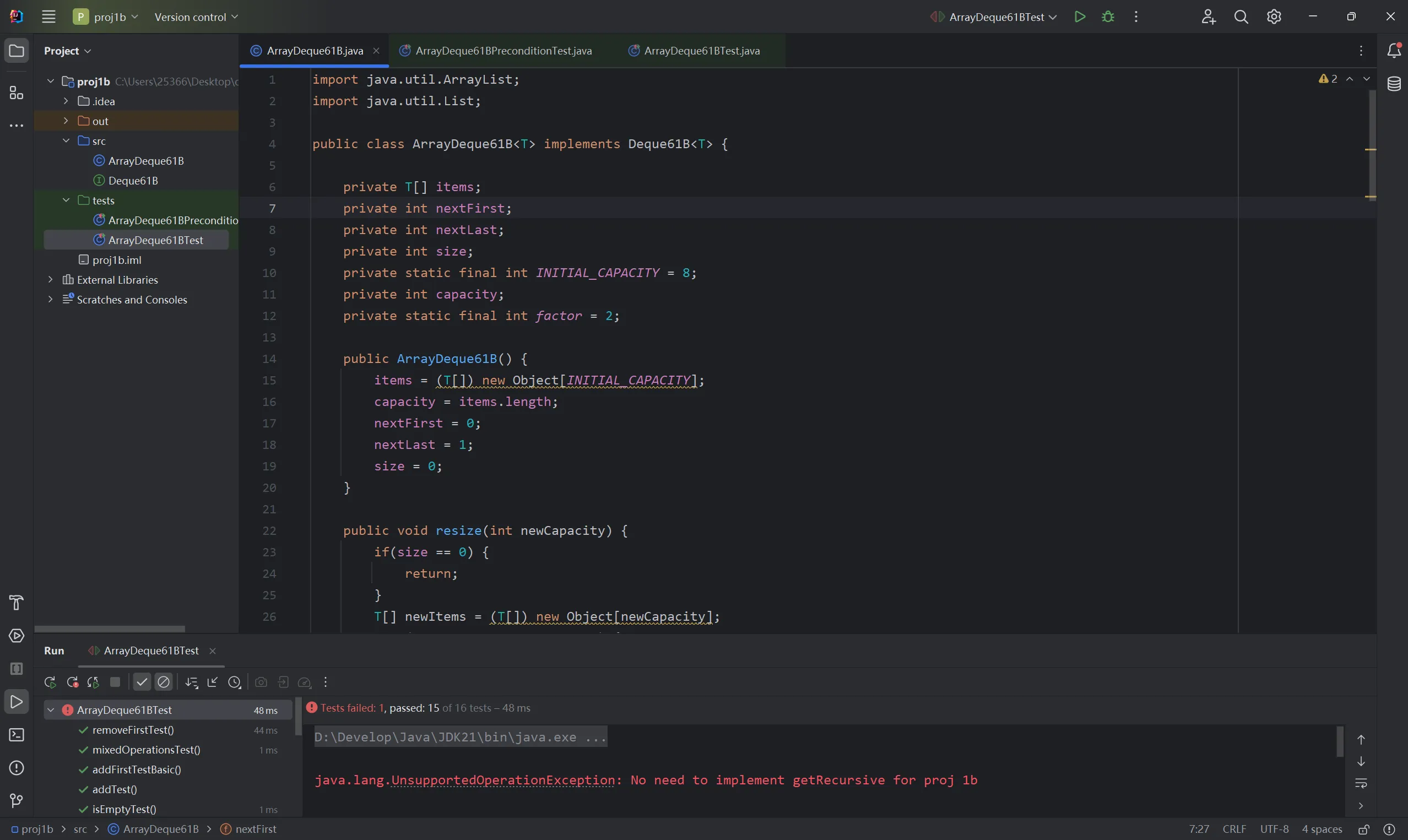This screenshot has width=1408, height=840.
Task: Expand the out folder
Action: tap(66, 121)
